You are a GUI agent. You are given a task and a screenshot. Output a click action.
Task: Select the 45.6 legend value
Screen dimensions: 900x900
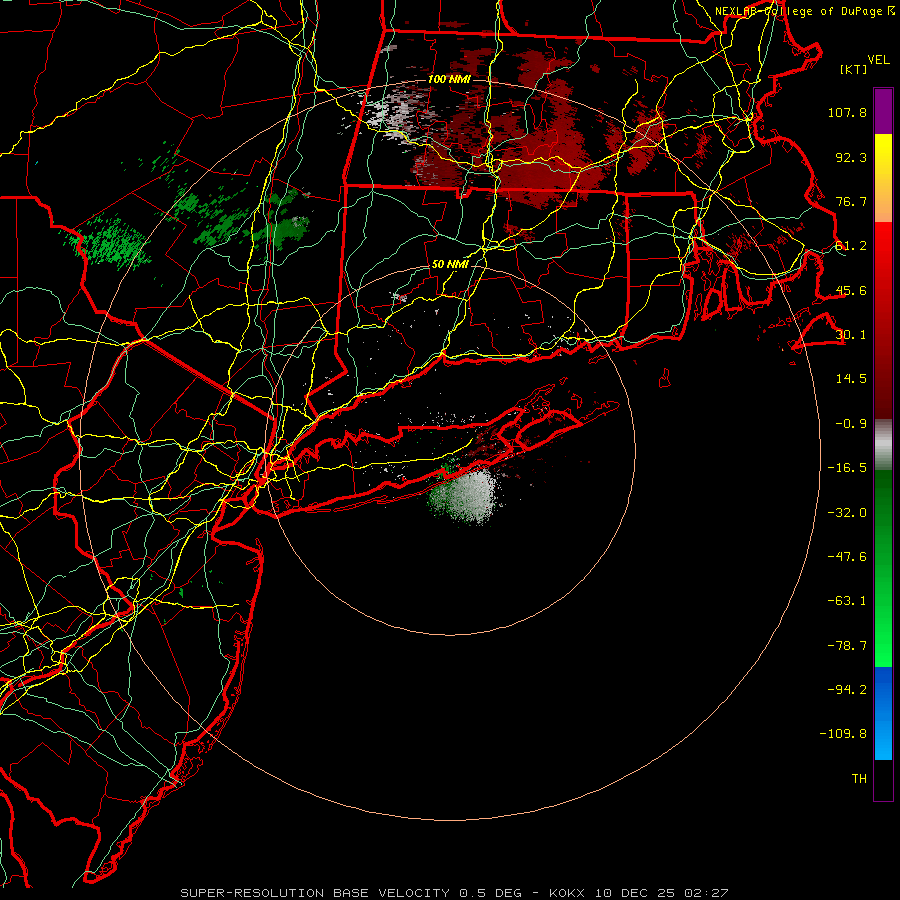click(x=851, y=290)
